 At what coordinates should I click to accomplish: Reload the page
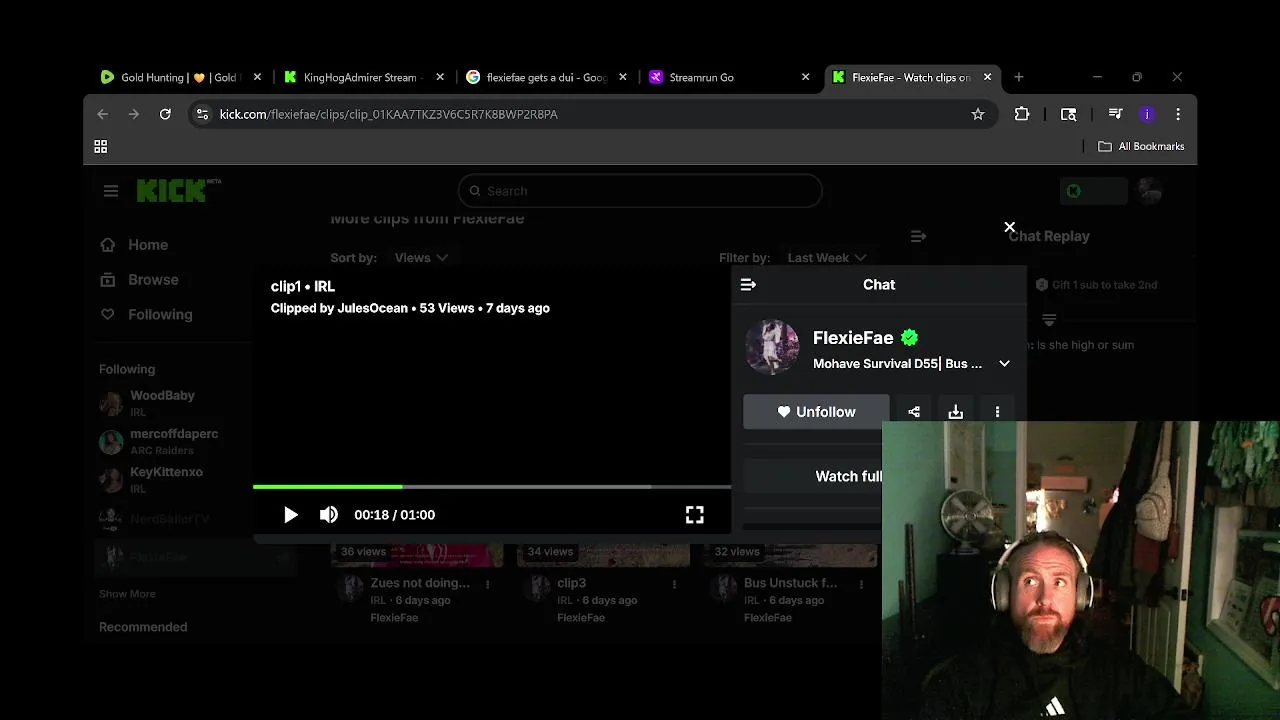coord(165,115)
